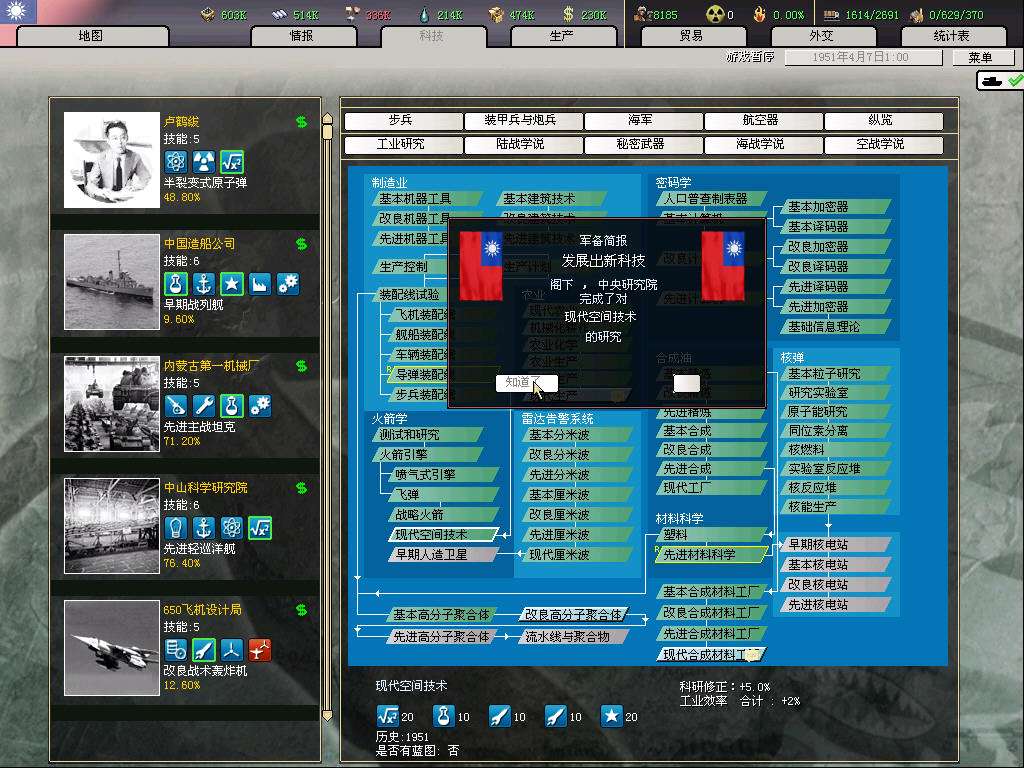Select the 早期核电站 technology
The width and height of the screenshot is (1024, 768).
click(836, 545)
